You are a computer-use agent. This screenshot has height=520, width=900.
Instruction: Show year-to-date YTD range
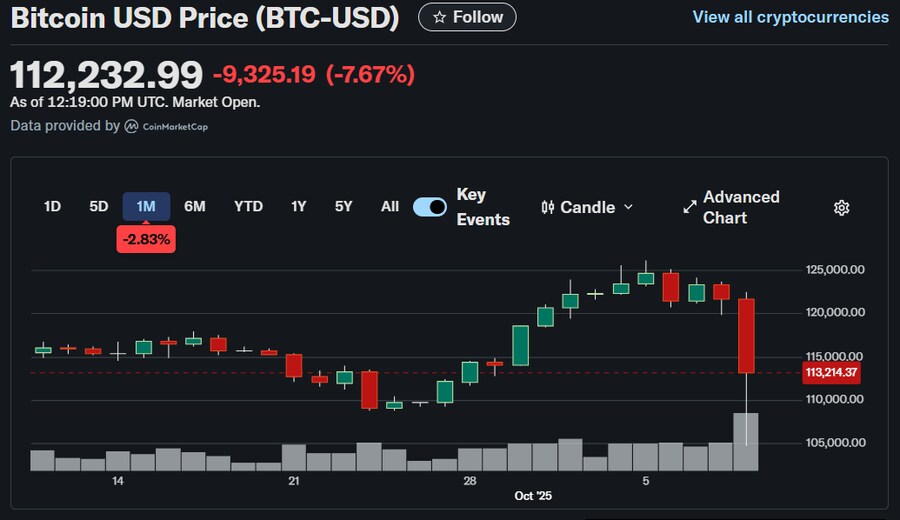(248, 207)
